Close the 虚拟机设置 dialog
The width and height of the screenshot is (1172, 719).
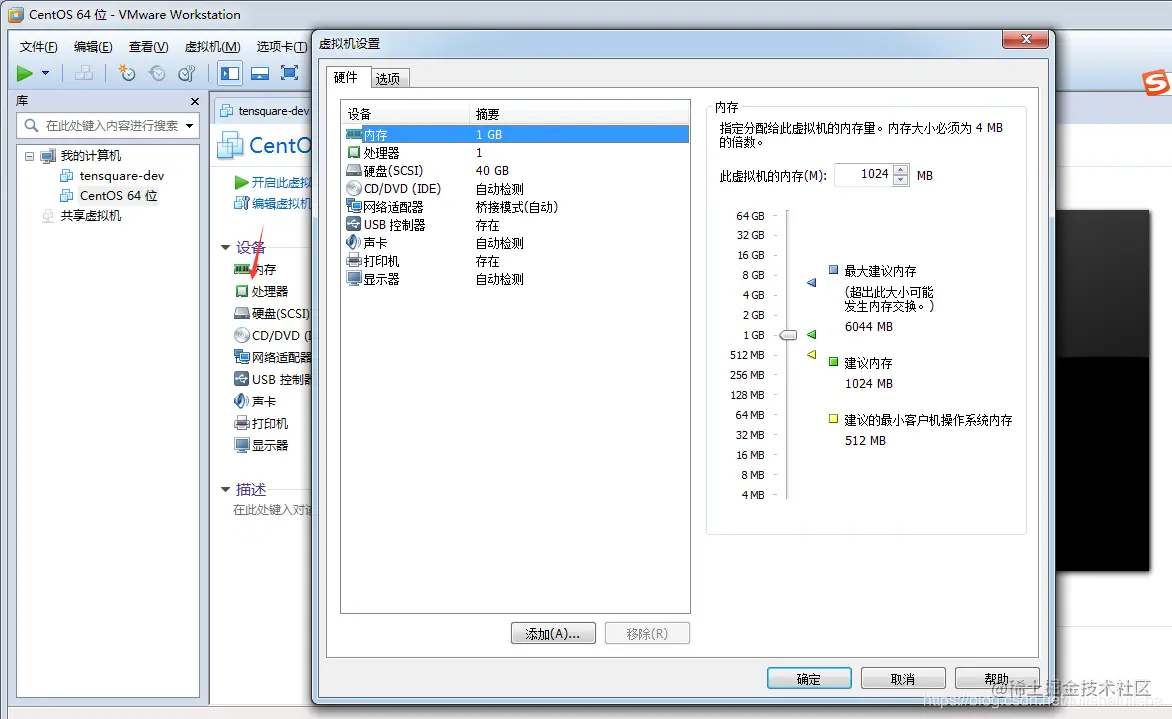pyautogui.click(x=1026, y=40)
